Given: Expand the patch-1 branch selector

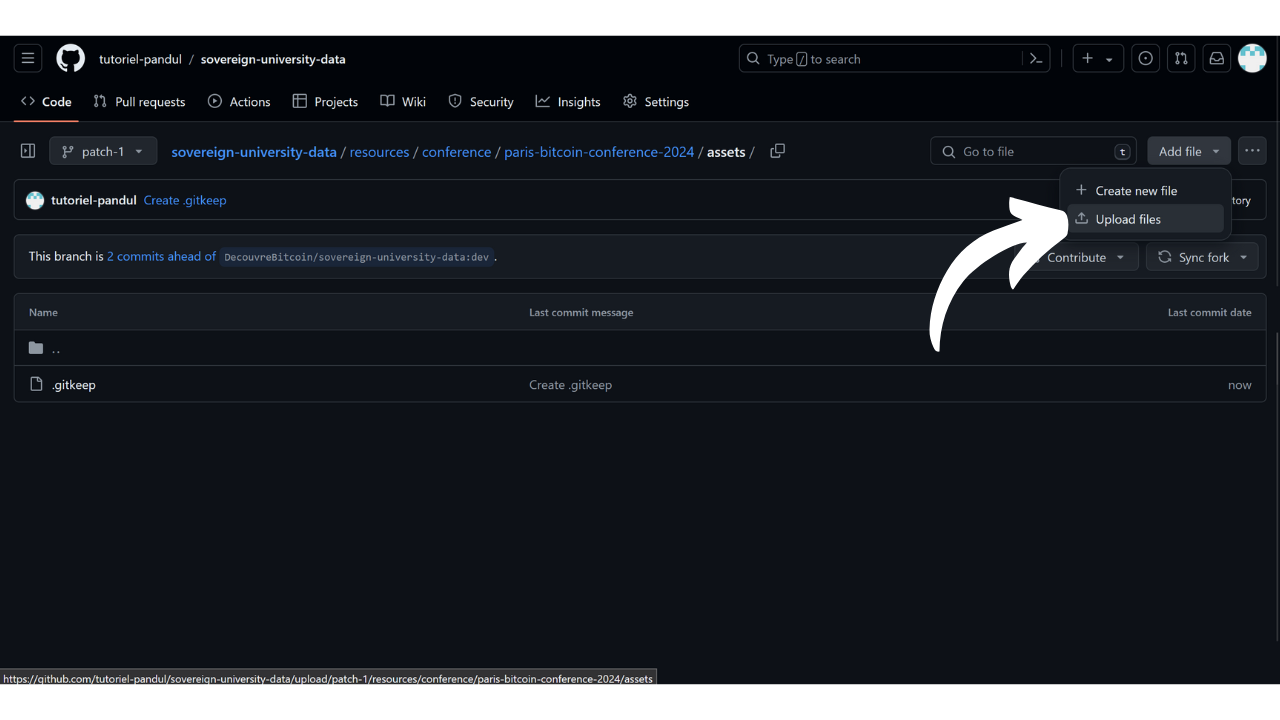Looking at the screenshot, I should (103, 151).
